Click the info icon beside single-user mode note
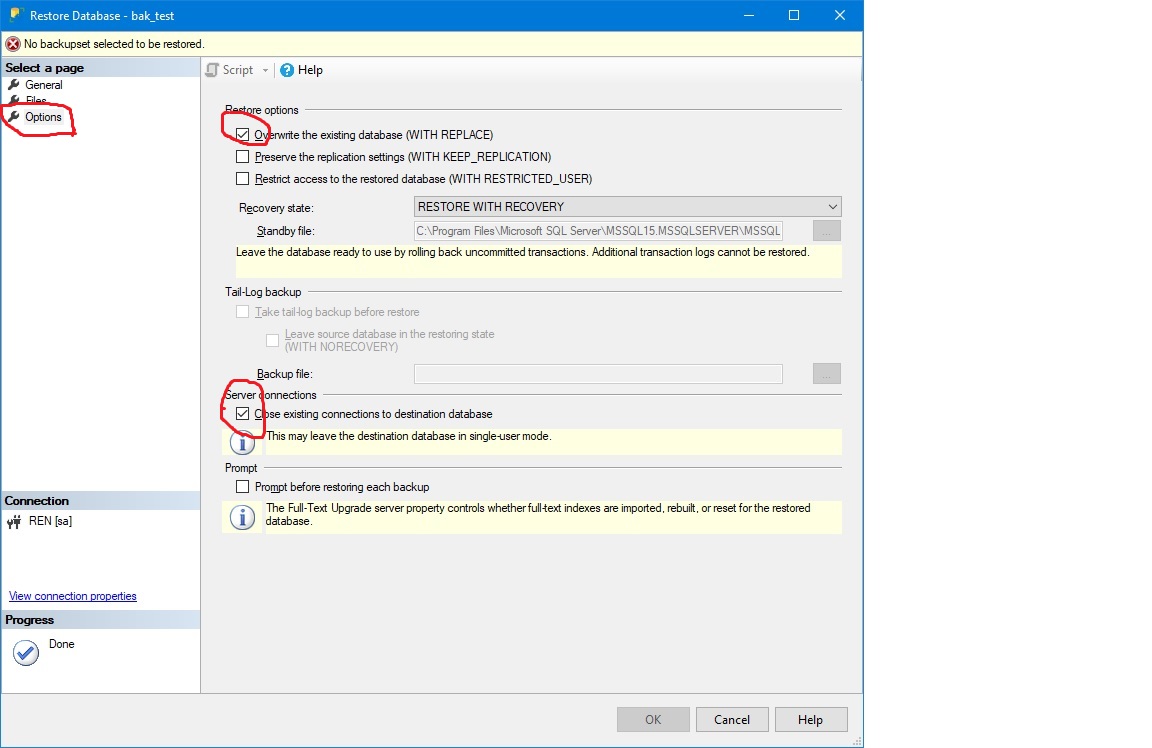The height and width of the screenshot is (748, 1152). point(242,442)
